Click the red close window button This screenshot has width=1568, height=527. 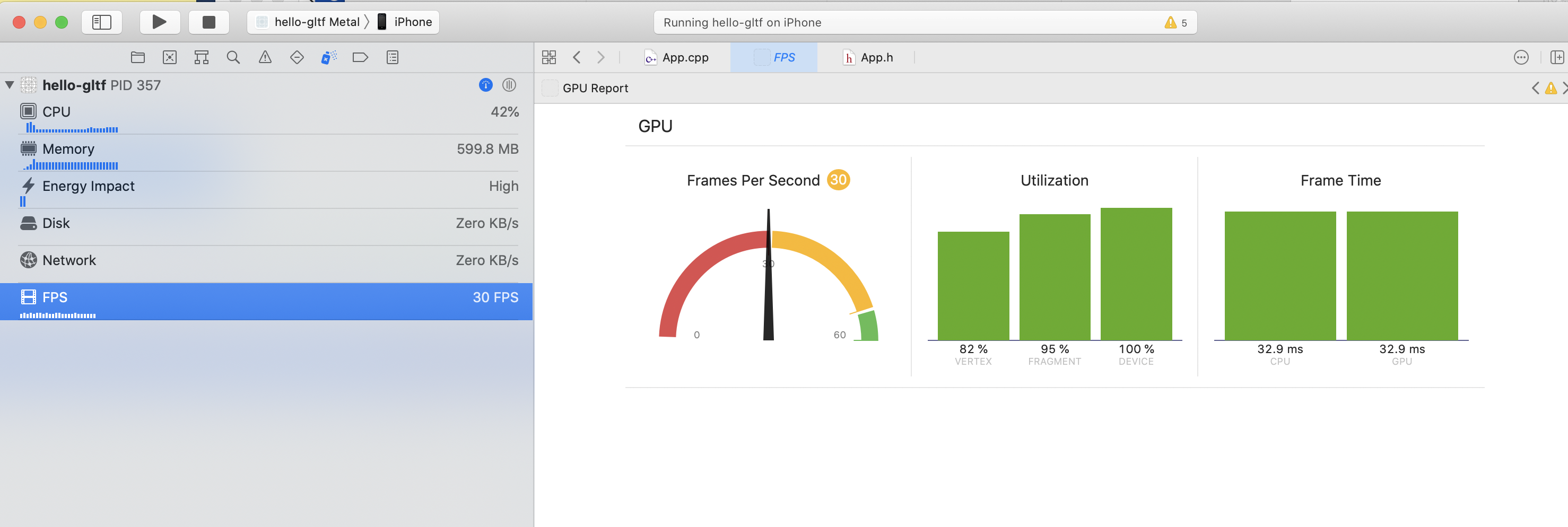point(19,22)
